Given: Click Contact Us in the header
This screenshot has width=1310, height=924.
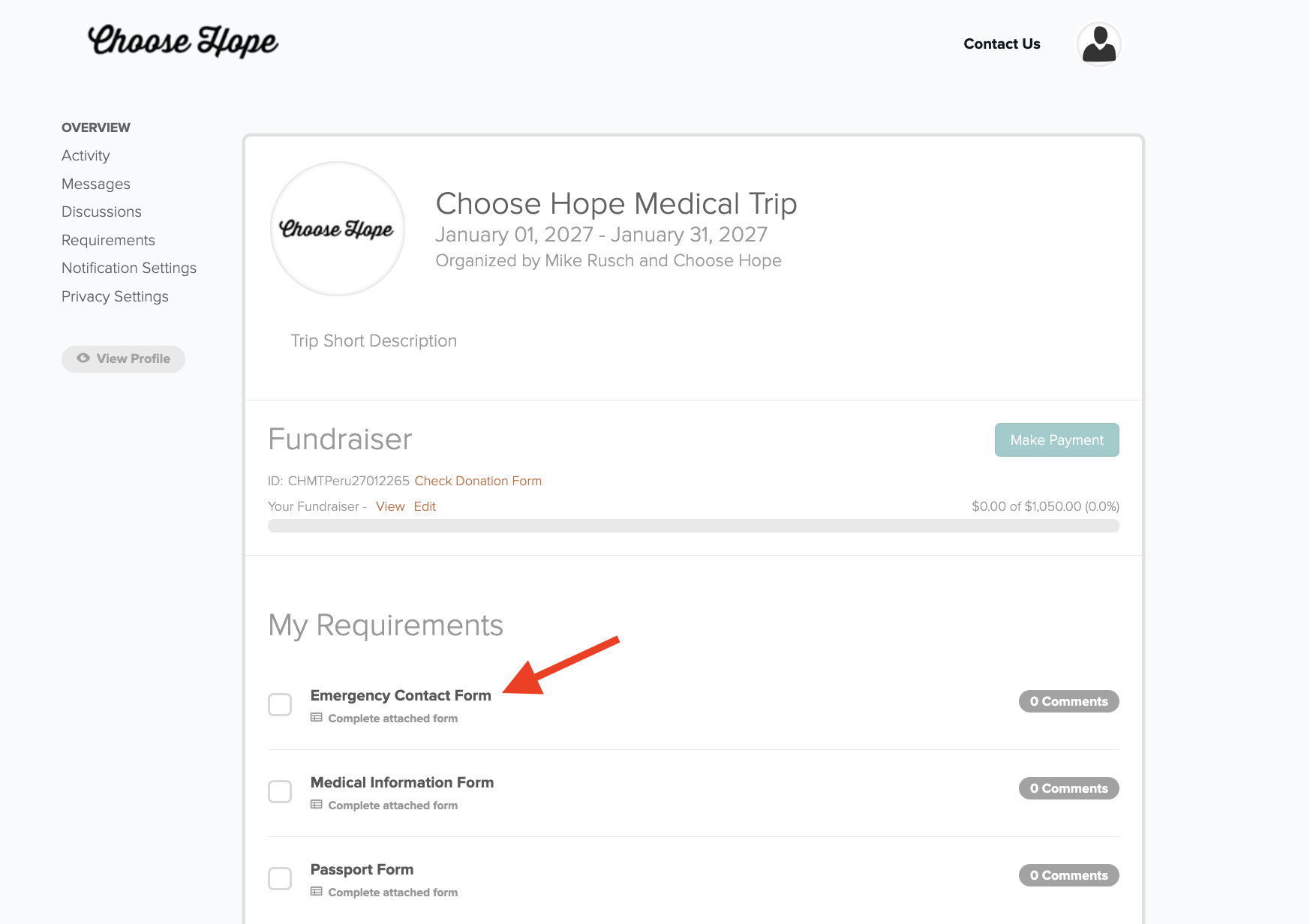Looking at the screenshot, I should (1002, 43).
